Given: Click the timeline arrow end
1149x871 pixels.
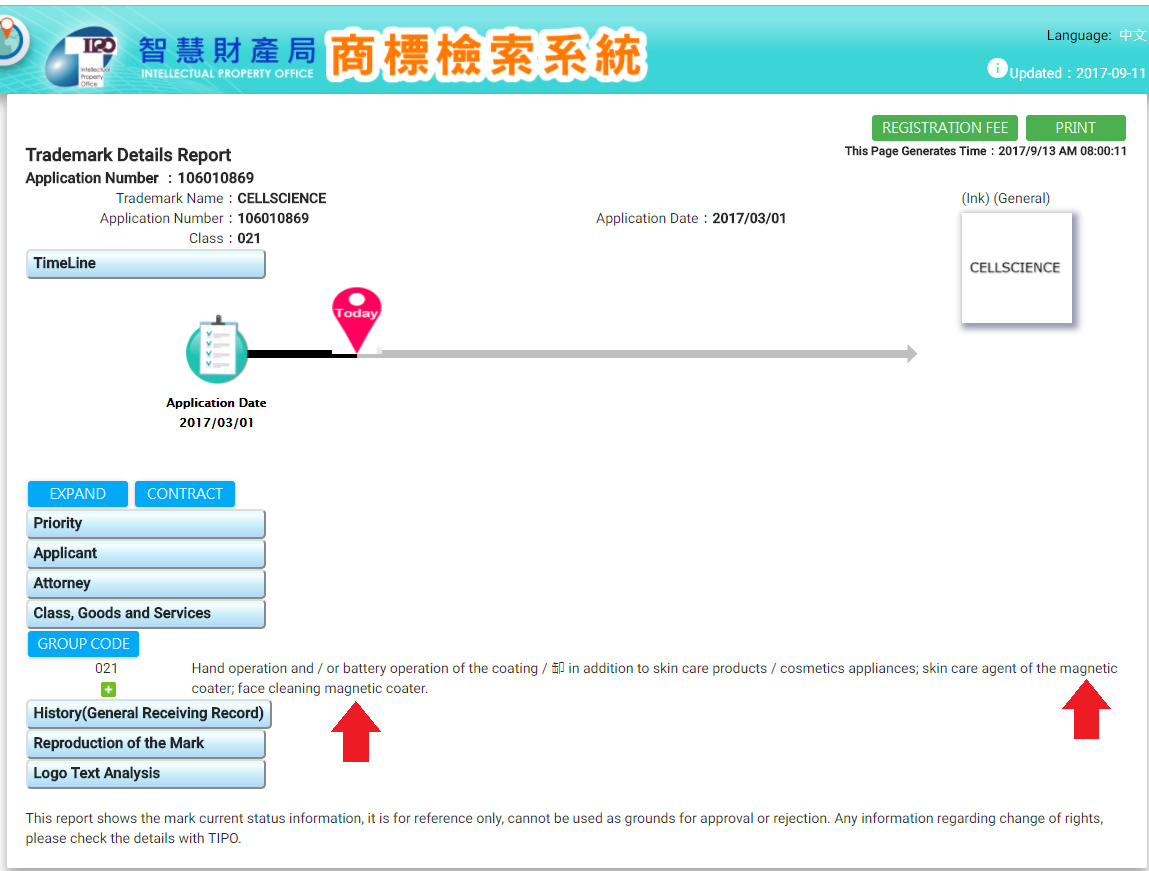Looking at the screenshot, I should (x=911, y=354).
